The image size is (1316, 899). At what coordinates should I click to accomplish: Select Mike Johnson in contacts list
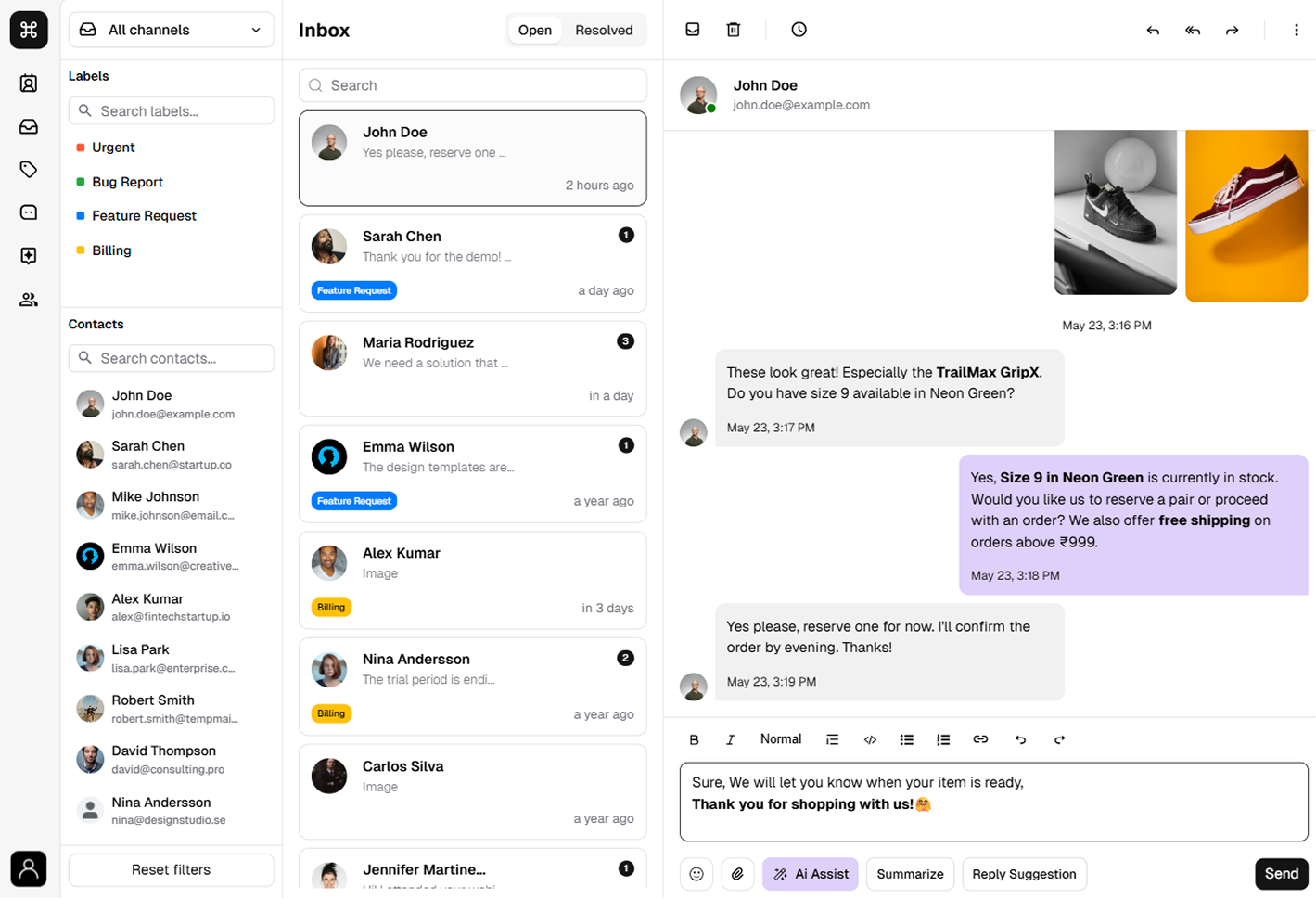pyautogui.click(x=172, y=506)
